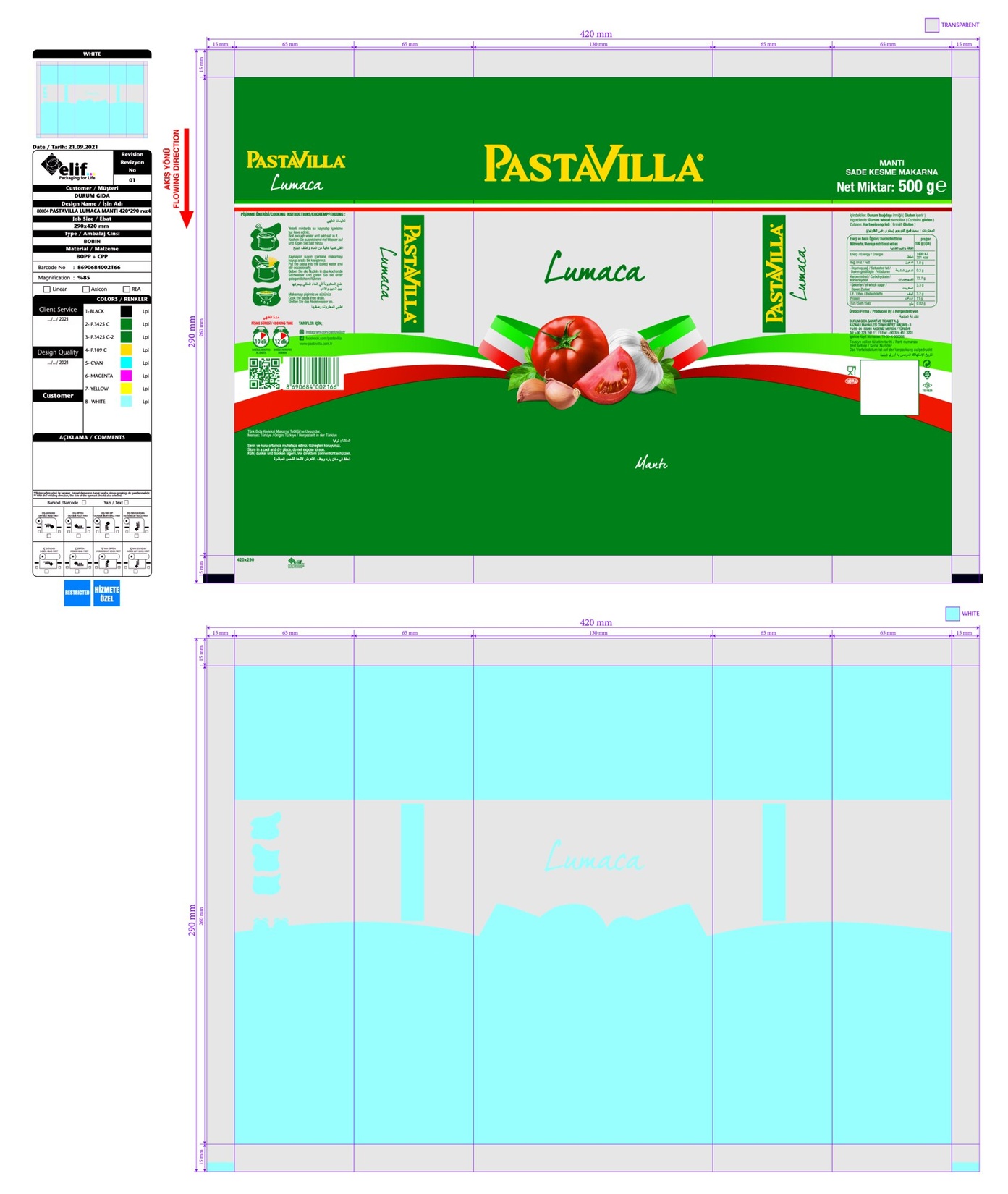Click the red flowing direction arrow

pos(187,179)
